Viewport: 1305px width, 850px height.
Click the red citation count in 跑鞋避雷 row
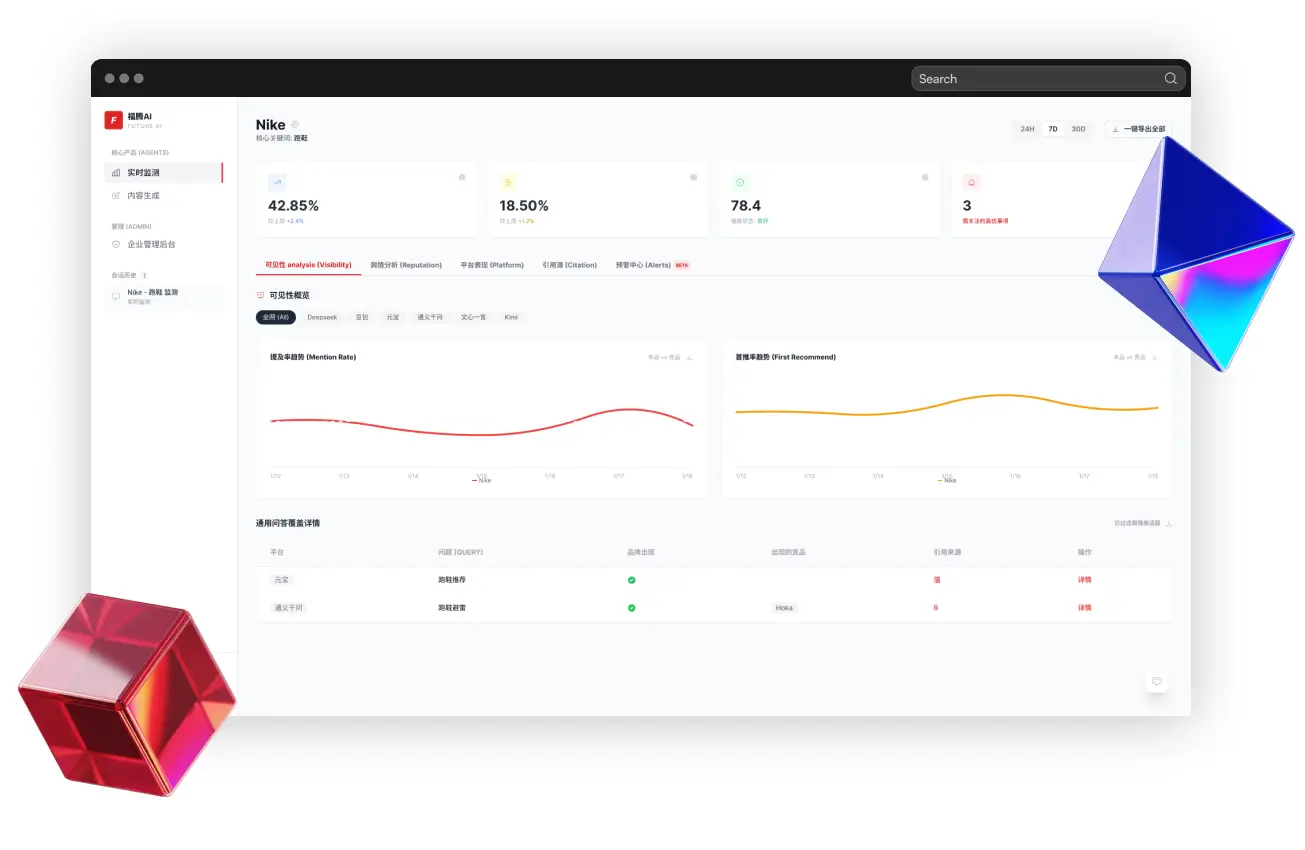(x=936, y=608)
